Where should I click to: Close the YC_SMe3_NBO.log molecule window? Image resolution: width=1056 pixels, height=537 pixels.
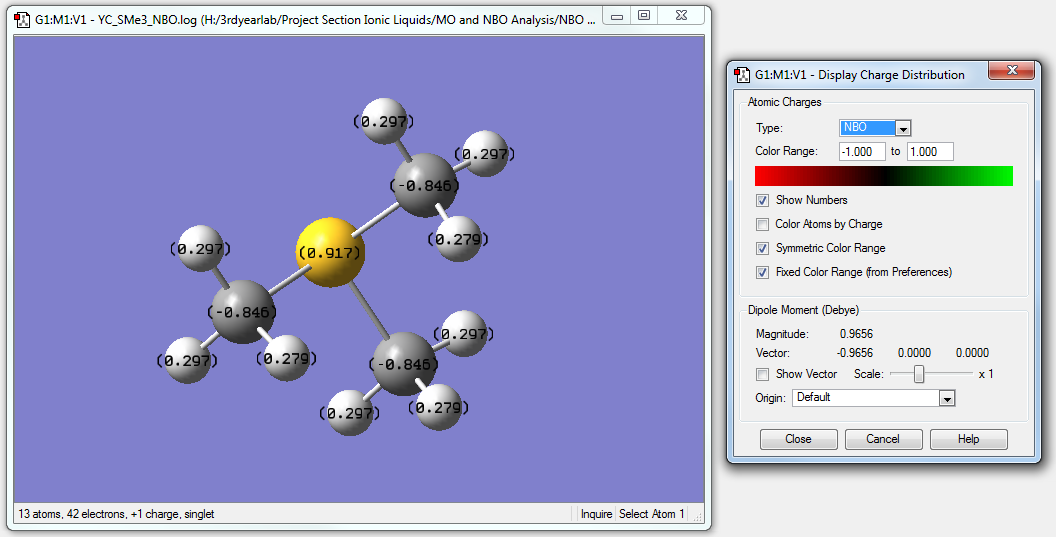(680, 16)
